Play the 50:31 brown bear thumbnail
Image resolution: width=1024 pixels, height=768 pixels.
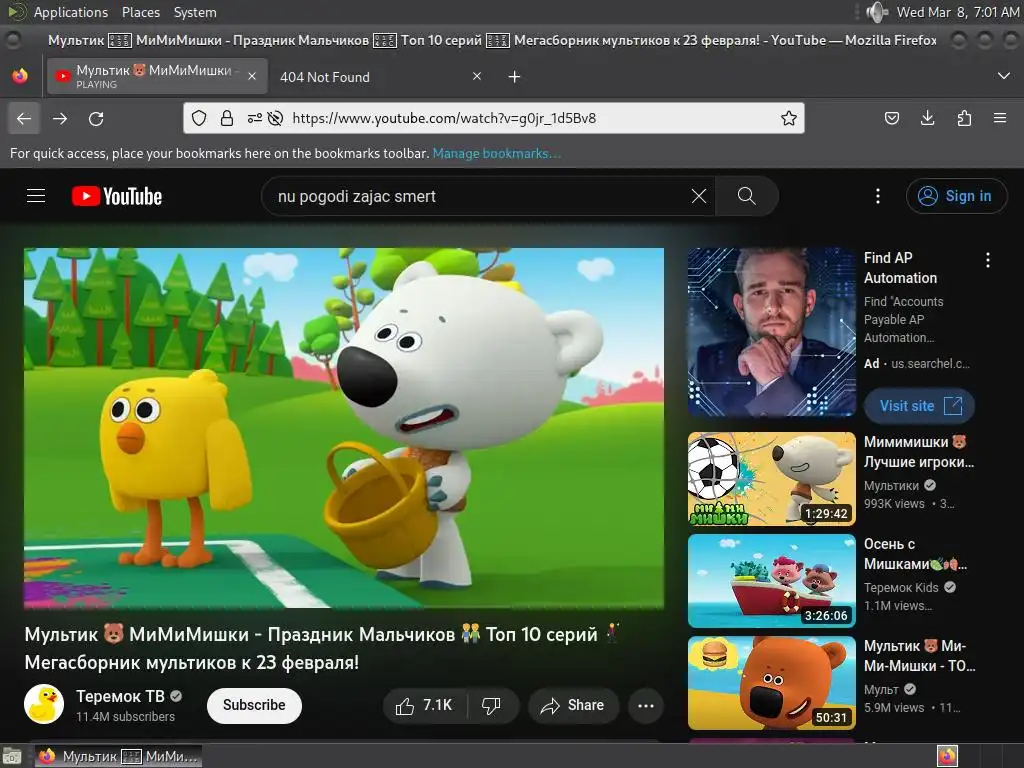click(x=771, y=682)
